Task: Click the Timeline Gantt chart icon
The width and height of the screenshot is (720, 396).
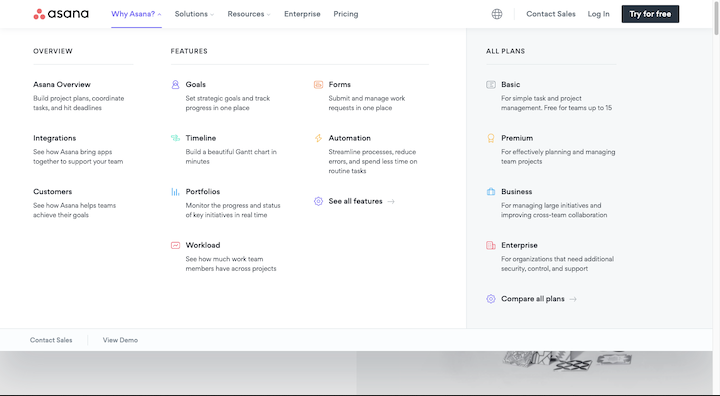Action: pos(175,138)
